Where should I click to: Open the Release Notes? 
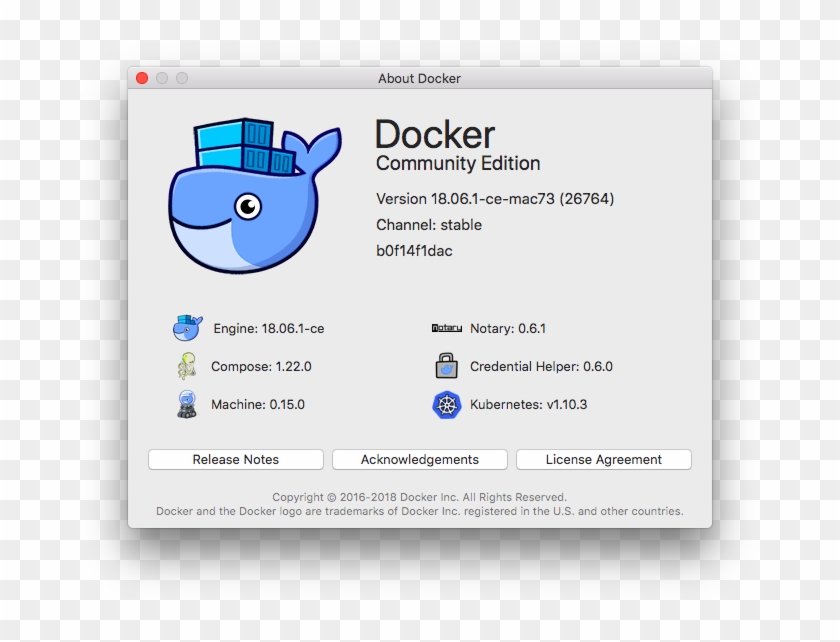[x=236, y=459]
